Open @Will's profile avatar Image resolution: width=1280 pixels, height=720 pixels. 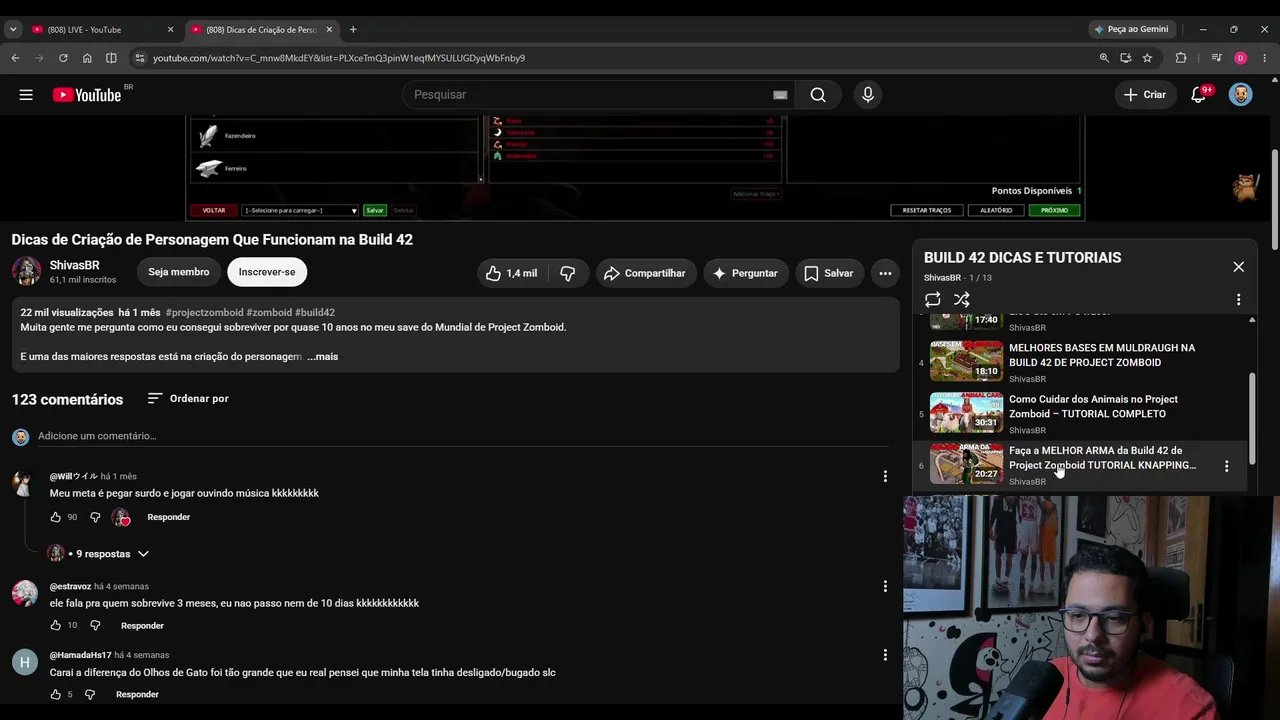tap(25, 483)
